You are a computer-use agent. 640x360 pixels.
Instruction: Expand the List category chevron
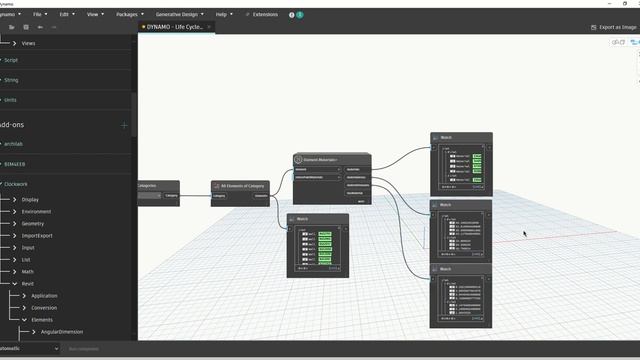[x=15, y=260]
